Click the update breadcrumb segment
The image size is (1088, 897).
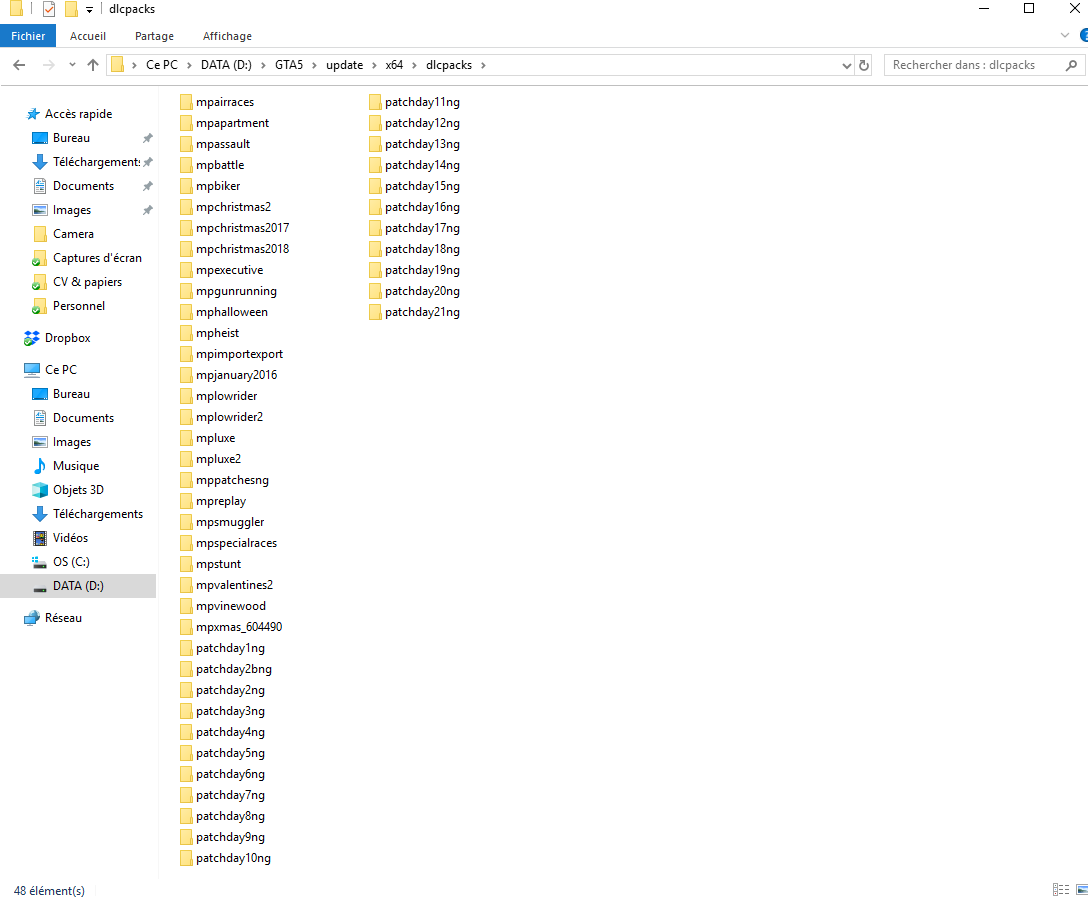[x=344, y=65]
